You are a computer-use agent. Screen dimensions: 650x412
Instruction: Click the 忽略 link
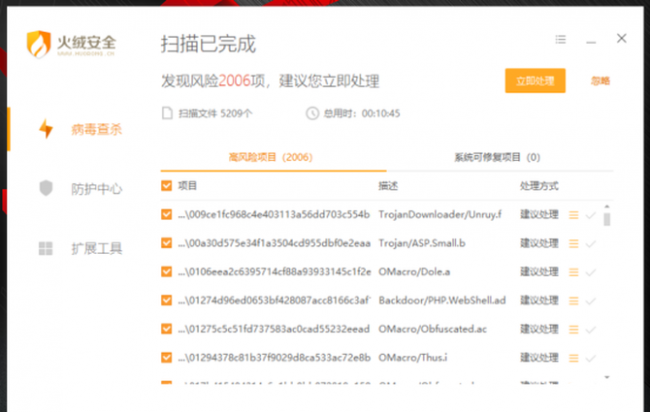tap(600, 81)
